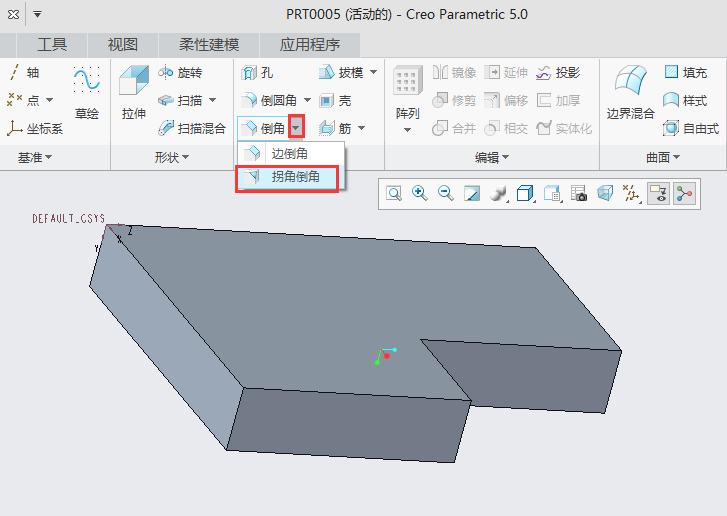The height and width of the screenshot is (516, 727).
Task: Open saved orientations box icon
Action: point(525,193)
